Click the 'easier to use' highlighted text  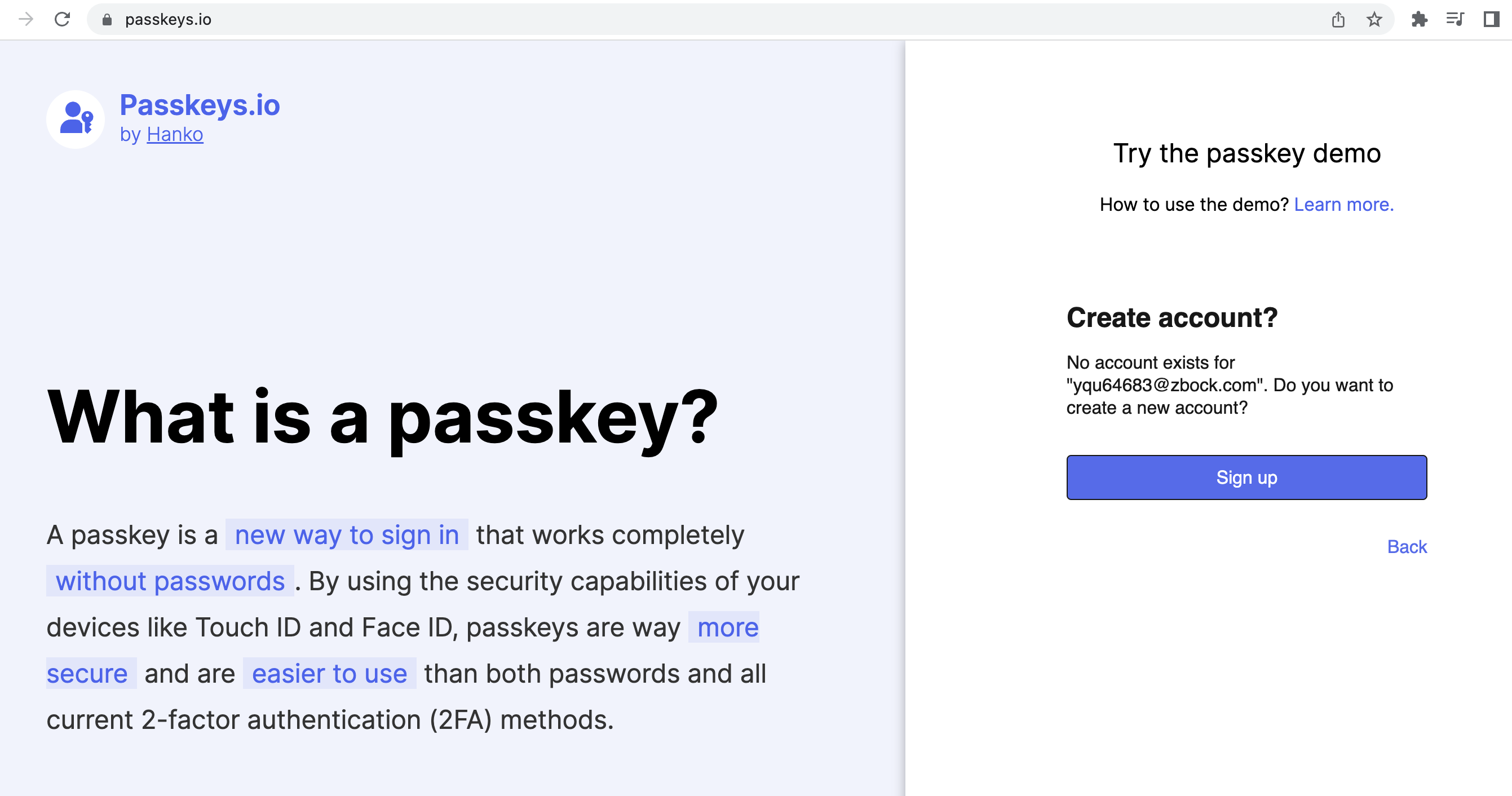329,673
